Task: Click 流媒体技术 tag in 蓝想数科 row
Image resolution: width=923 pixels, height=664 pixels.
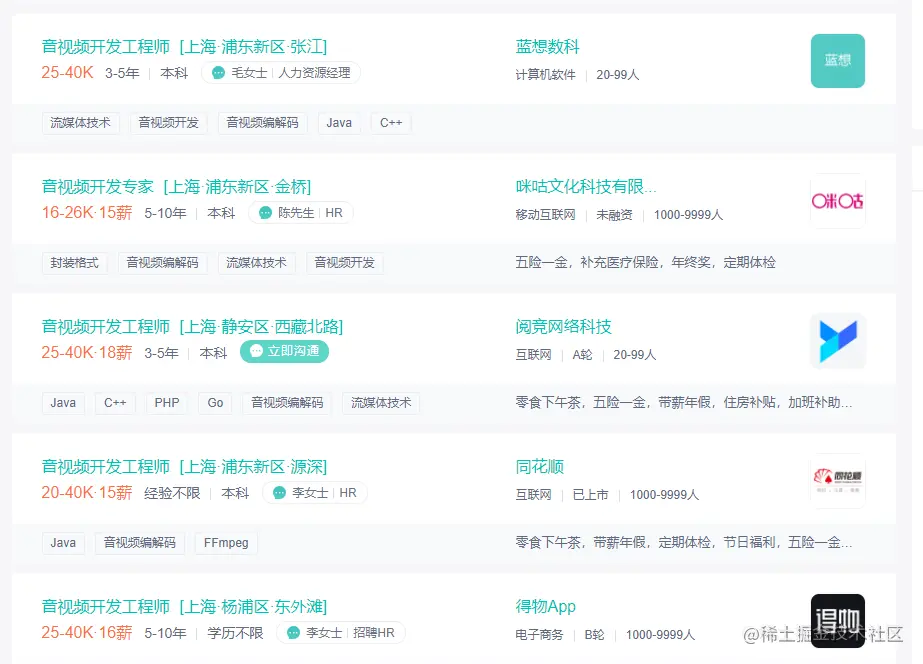Action: (81, 123)
